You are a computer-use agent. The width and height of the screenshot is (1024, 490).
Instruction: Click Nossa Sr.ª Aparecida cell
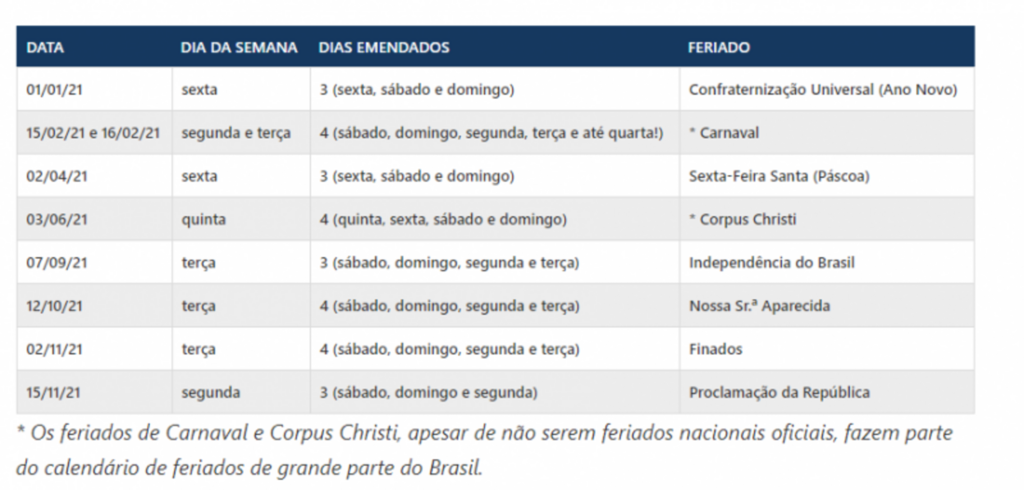[827, 305]
